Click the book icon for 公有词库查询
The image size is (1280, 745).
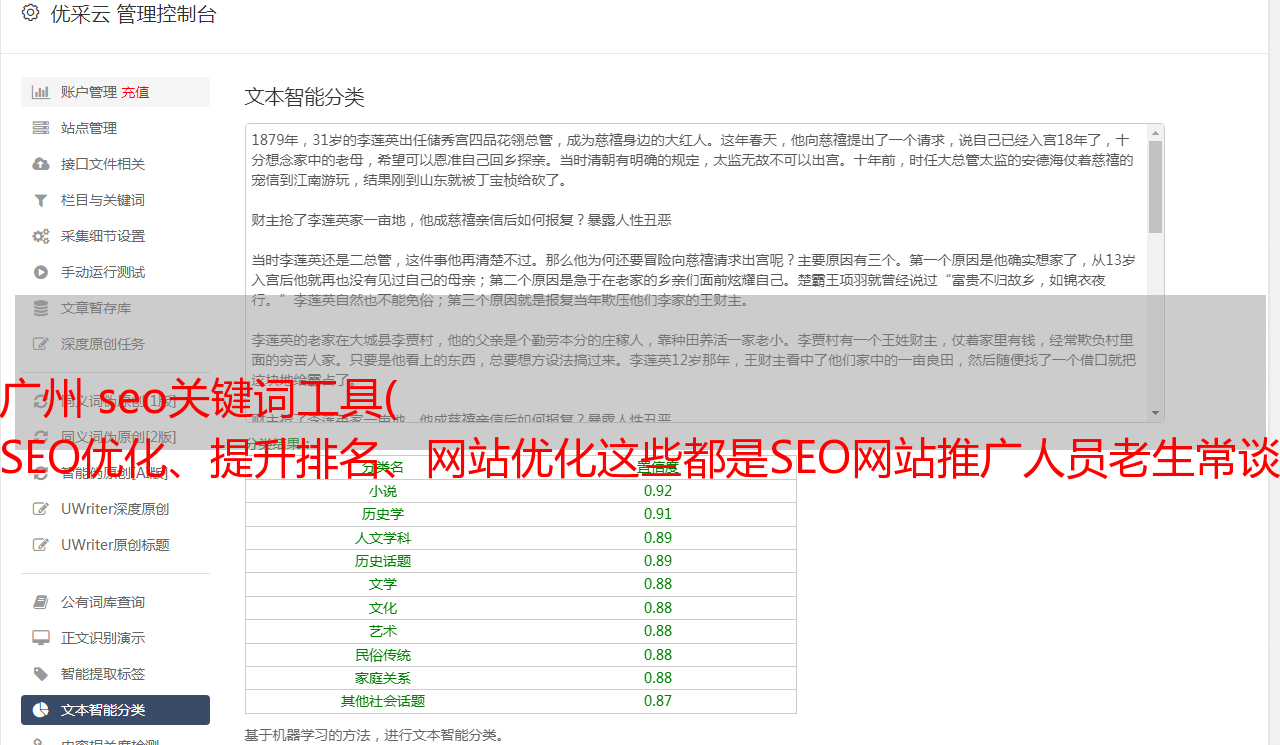coord(41,602)
